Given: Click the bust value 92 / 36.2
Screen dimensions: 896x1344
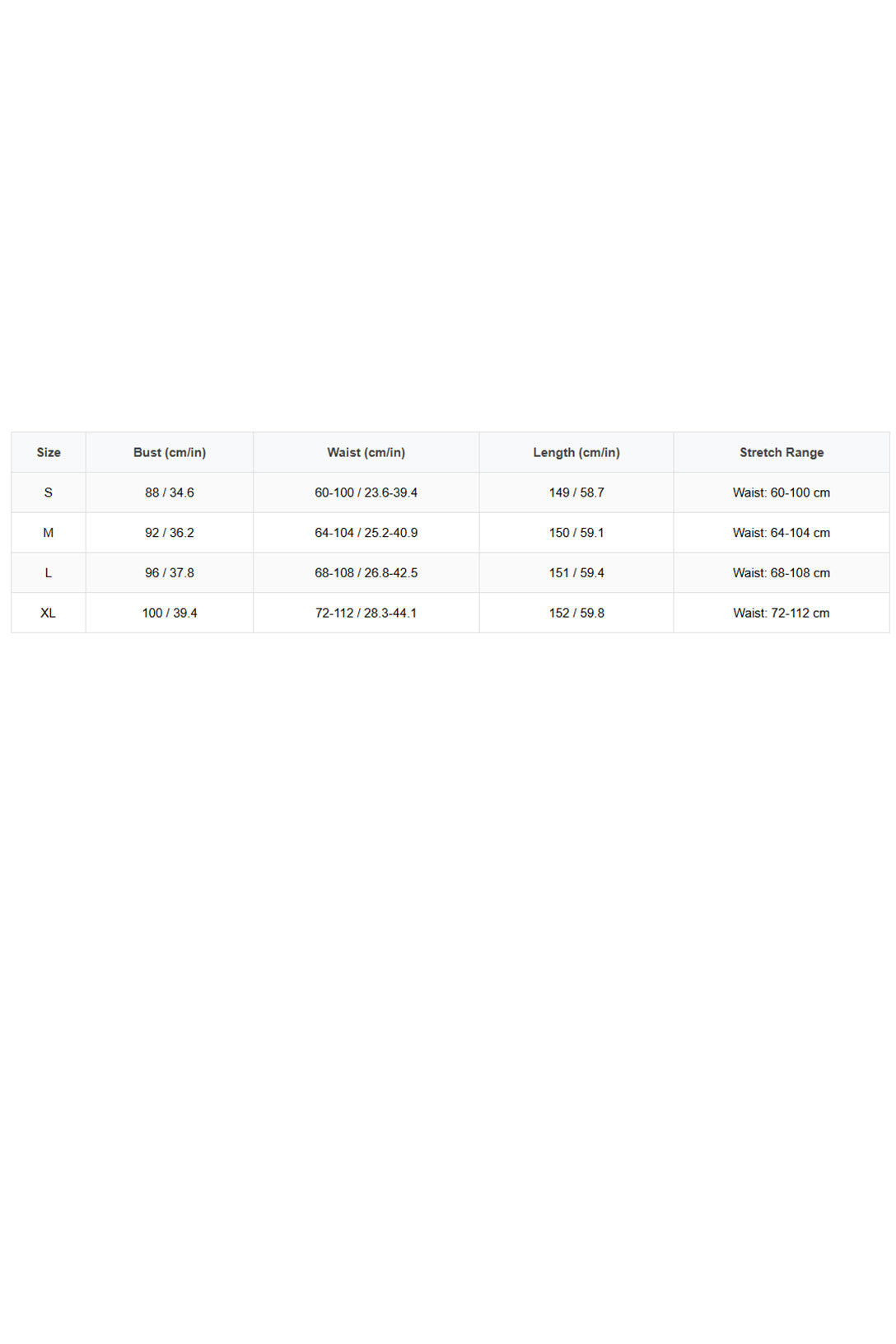Looking at the screenshot, I should [x=170, y=533].
